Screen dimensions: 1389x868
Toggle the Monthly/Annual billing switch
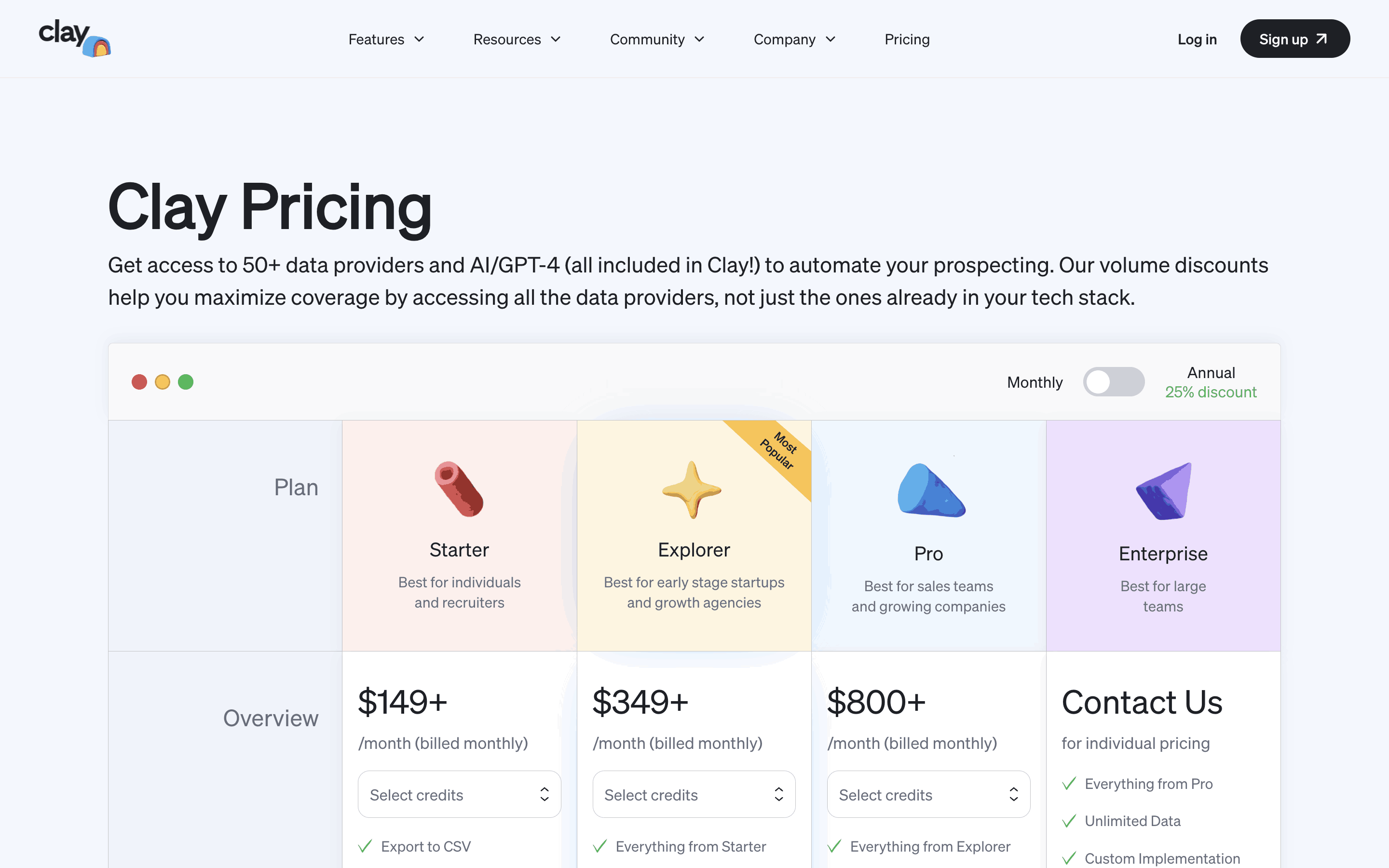[1114, 382]
